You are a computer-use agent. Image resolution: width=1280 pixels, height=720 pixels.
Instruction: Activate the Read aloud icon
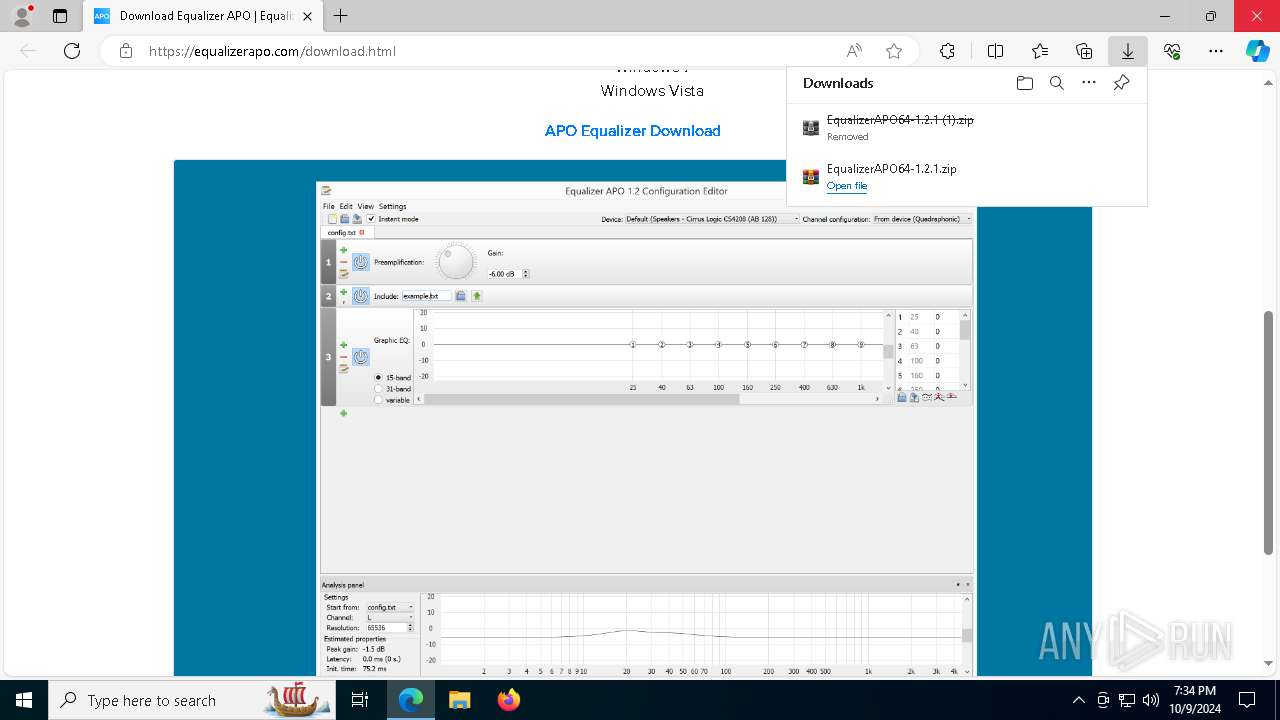pyautogui.click(x=854, y=51)
